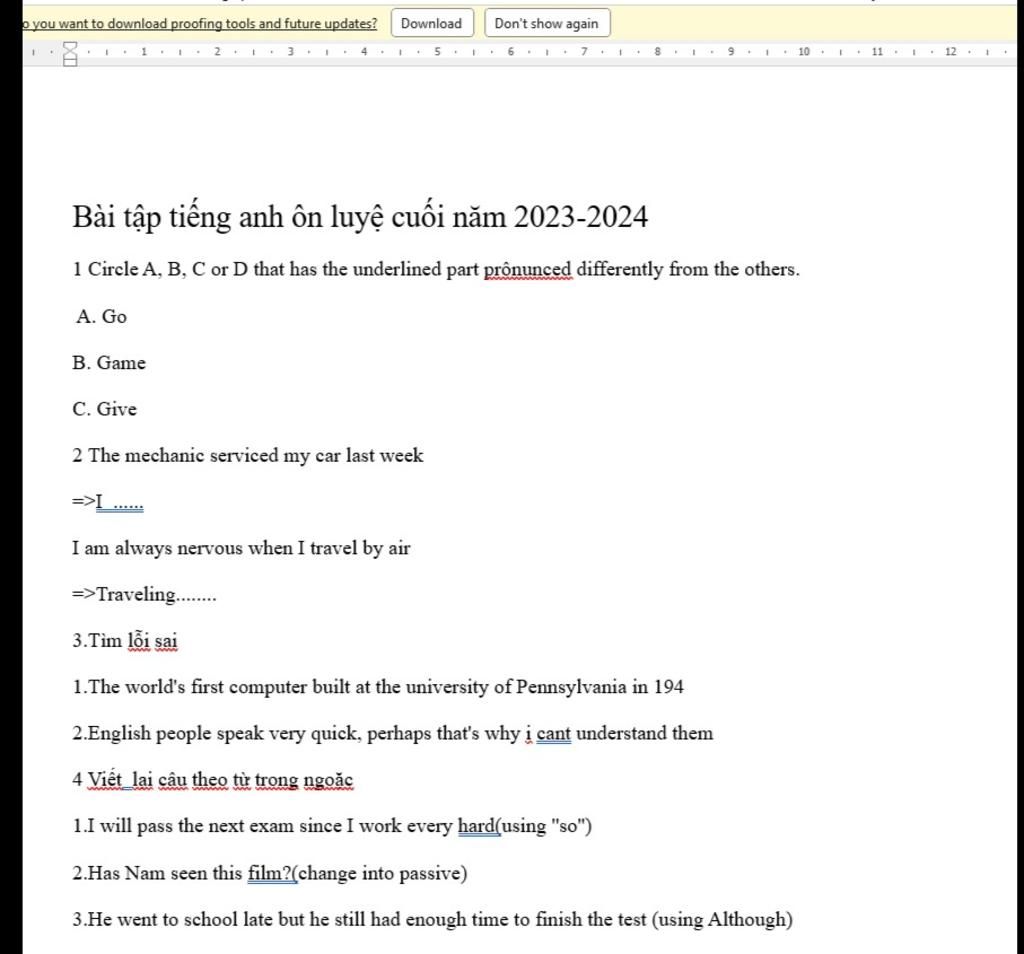
Task: Click the sentence 'I am always nervous'
Action: pos(241,549)
